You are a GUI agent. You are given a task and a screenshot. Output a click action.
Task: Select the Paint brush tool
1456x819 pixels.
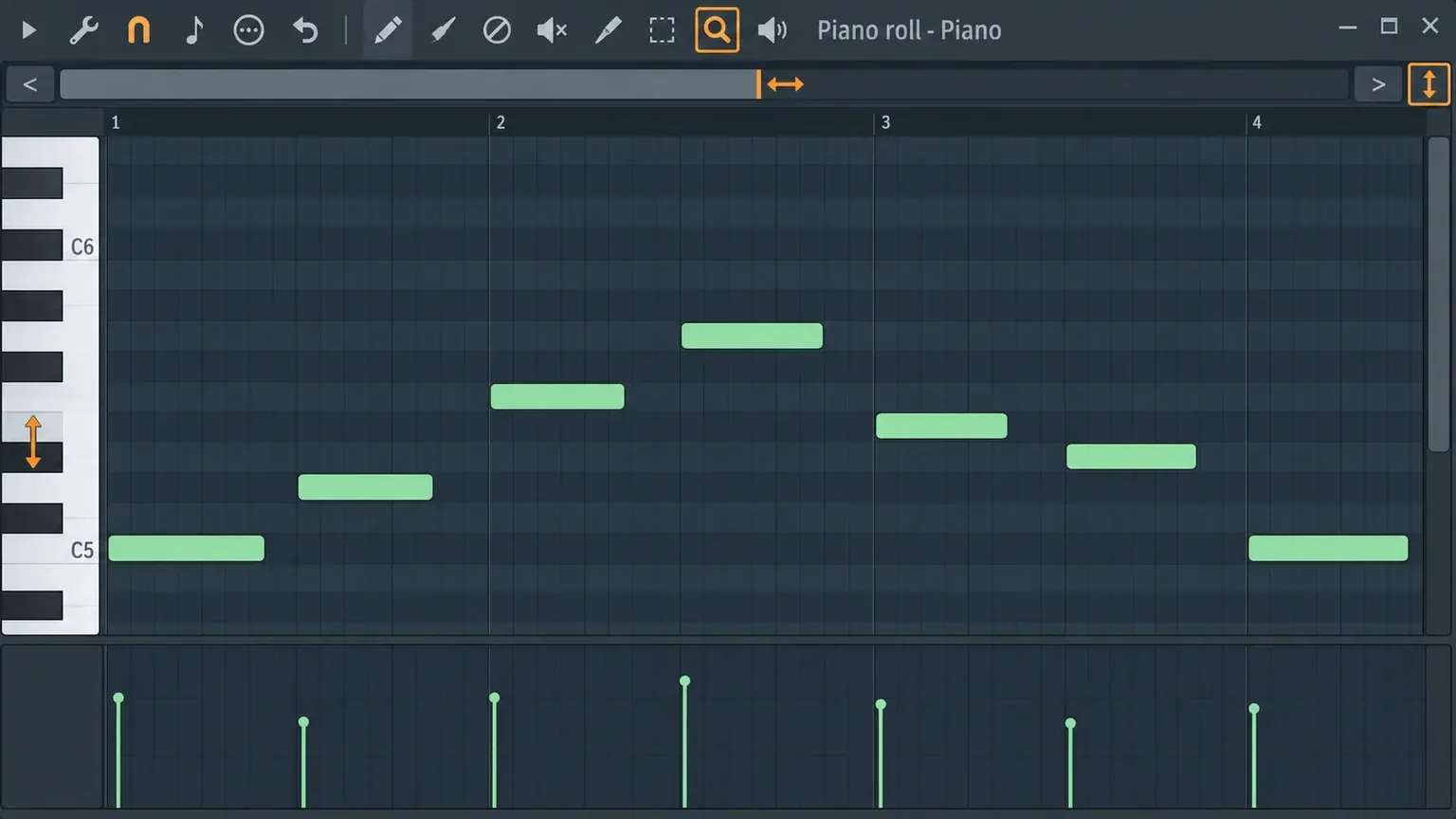(x=442, y=30)
